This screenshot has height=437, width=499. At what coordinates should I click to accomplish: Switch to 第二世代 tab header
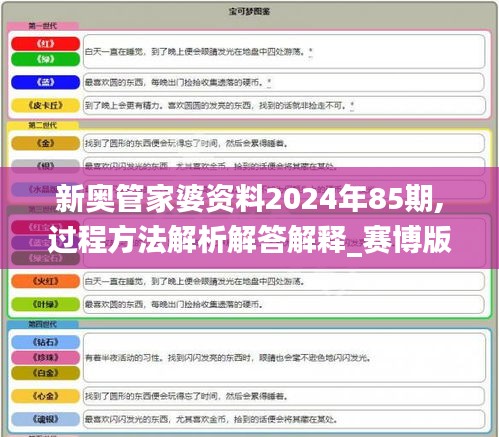click(42, 125)
